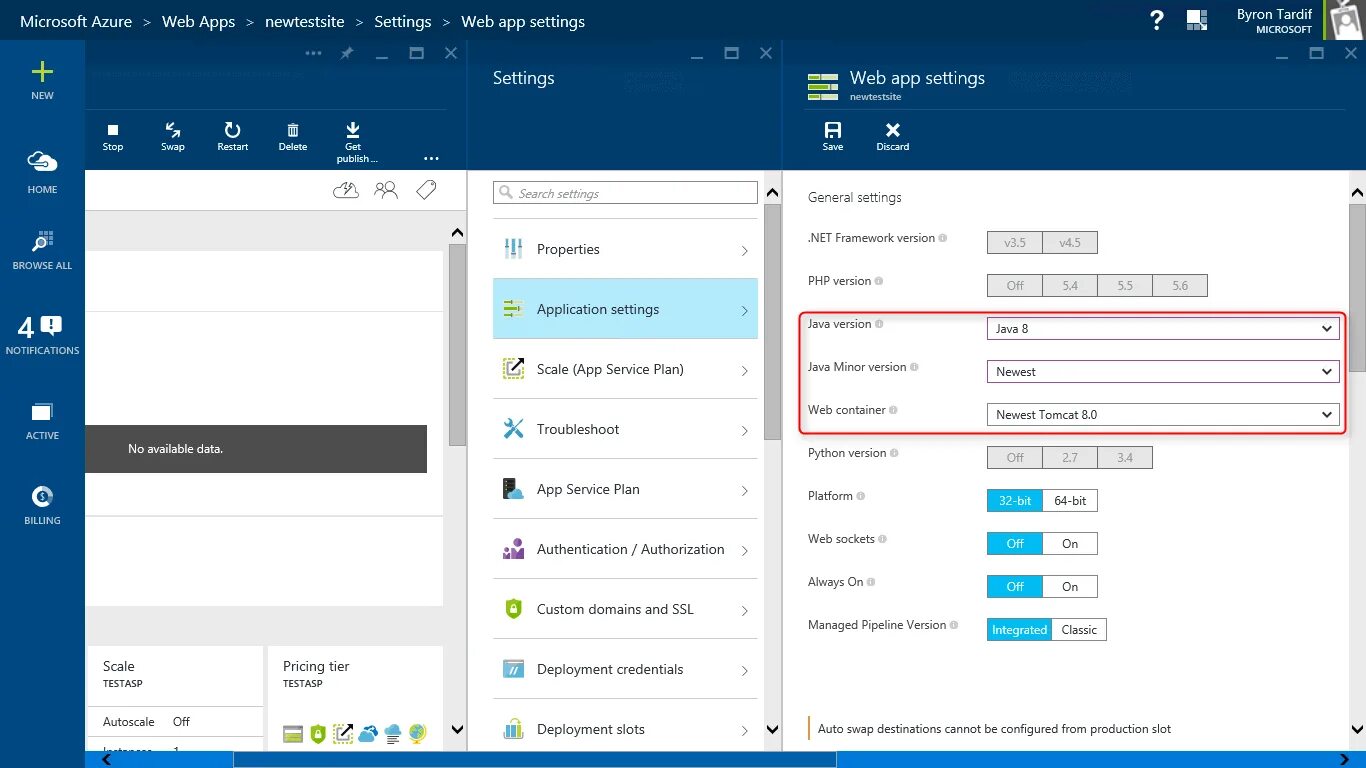
Task: Click Web app settings vertical scrollbar
Action: point(1357,288)
